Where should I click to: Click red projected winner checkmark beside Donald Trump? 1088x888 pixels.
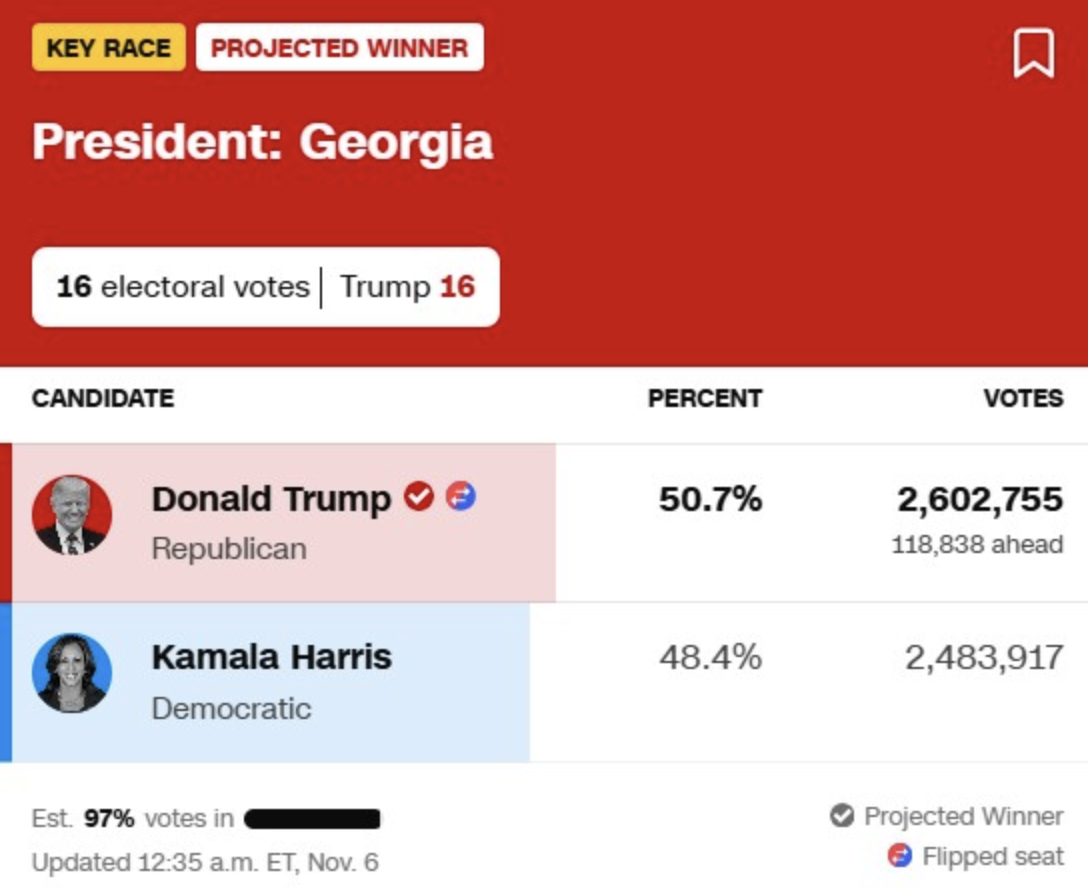pos(419,496)
